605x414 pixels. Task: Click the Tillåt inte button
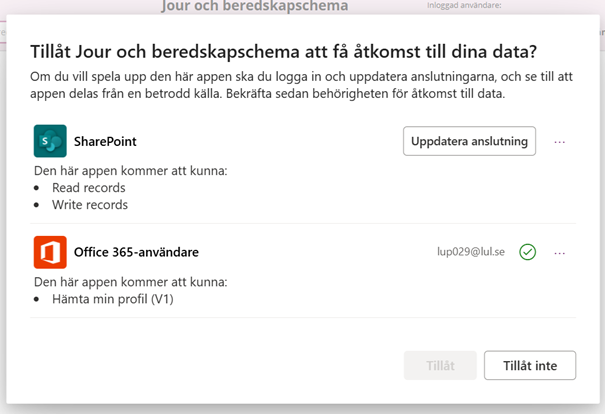pyautogui.click(x=530, y=365)
